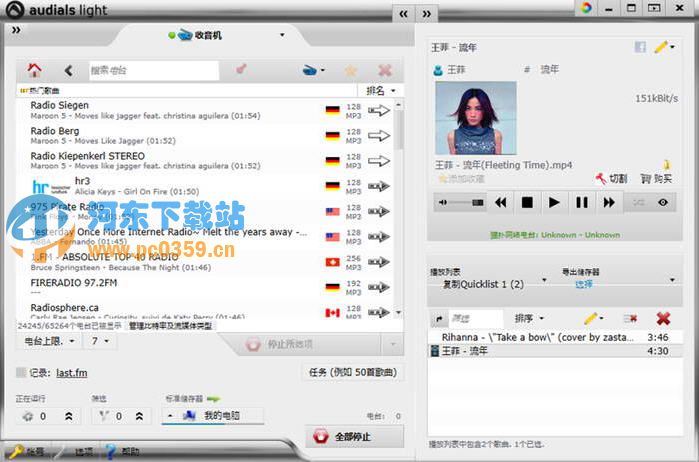Go back with the left chevron arrow
699x462 pixels.
[68, 70]
